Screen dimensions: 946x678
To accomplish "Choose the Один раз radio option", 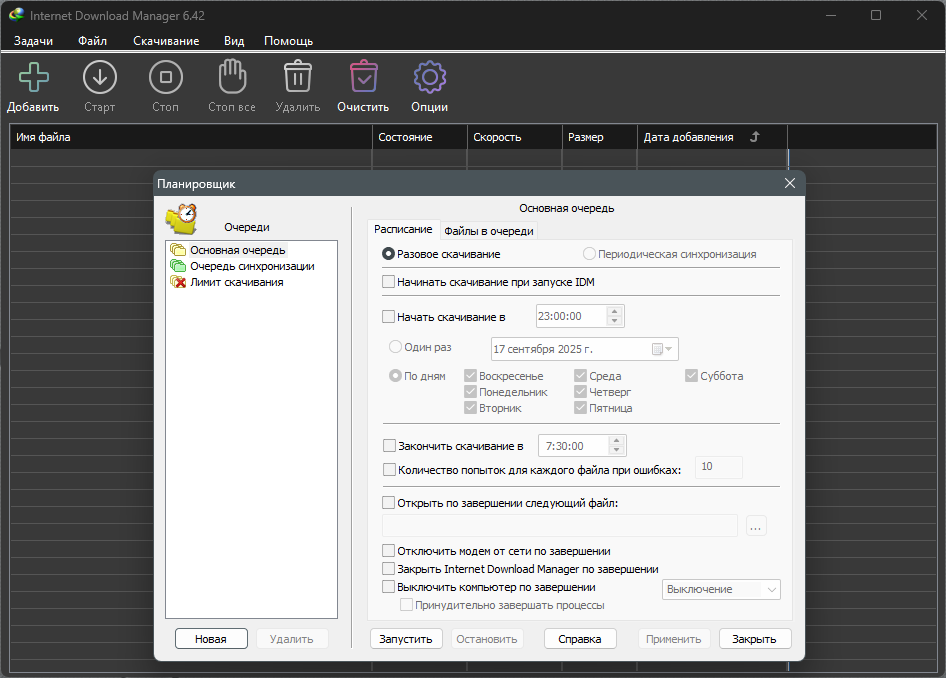I will click(x=395, y=347).
